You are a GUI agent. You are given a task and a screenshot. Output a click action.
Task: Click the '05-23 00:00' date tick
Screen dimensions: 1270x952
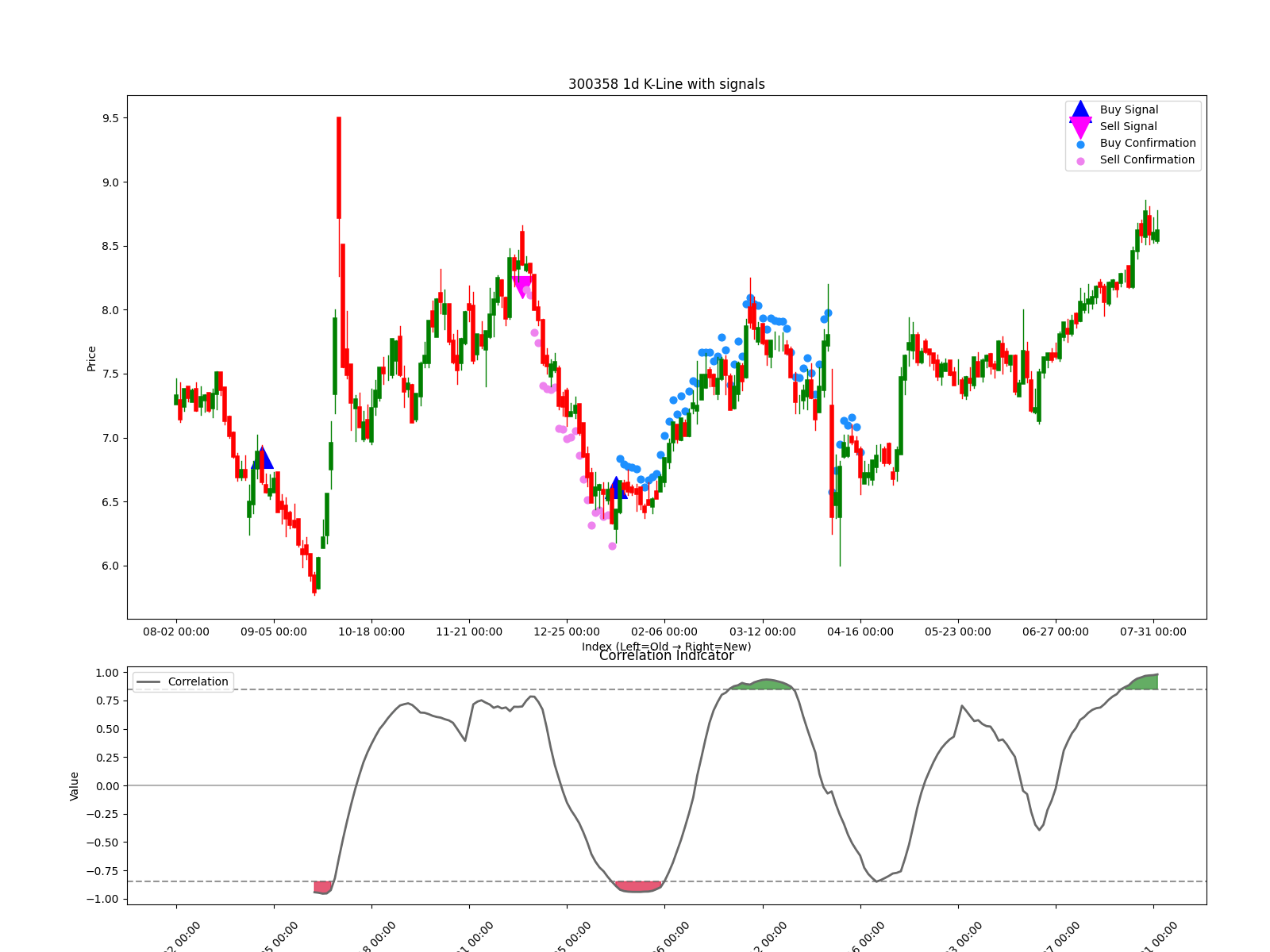(x=958, y=632)
